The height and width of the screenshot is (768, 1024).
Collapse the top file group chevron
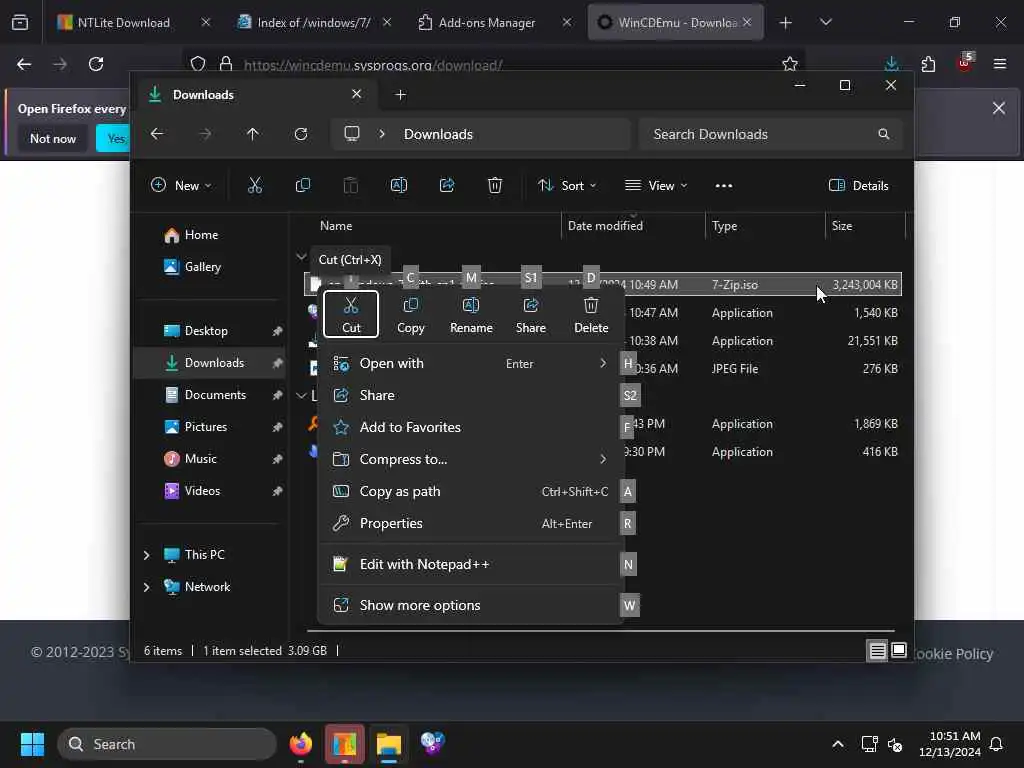click(x=301, y=257)
